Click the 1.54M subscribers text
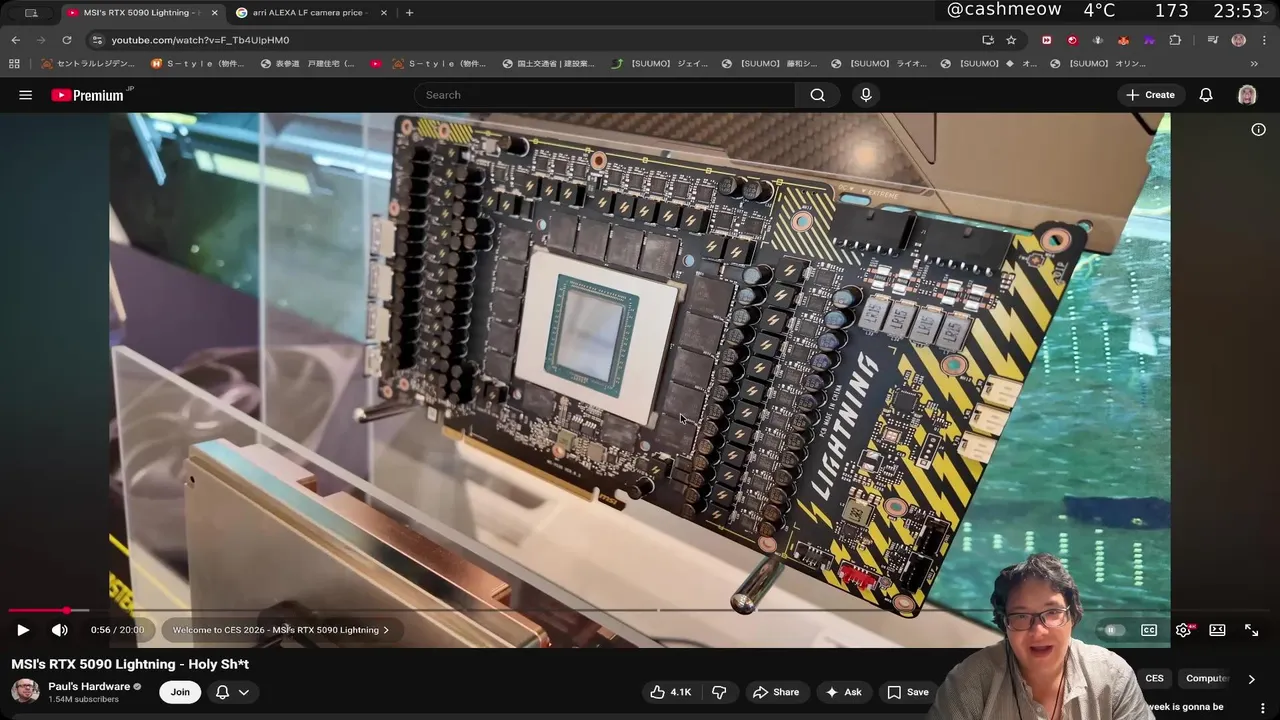The image size is (1280, 720). pos(83,699)
